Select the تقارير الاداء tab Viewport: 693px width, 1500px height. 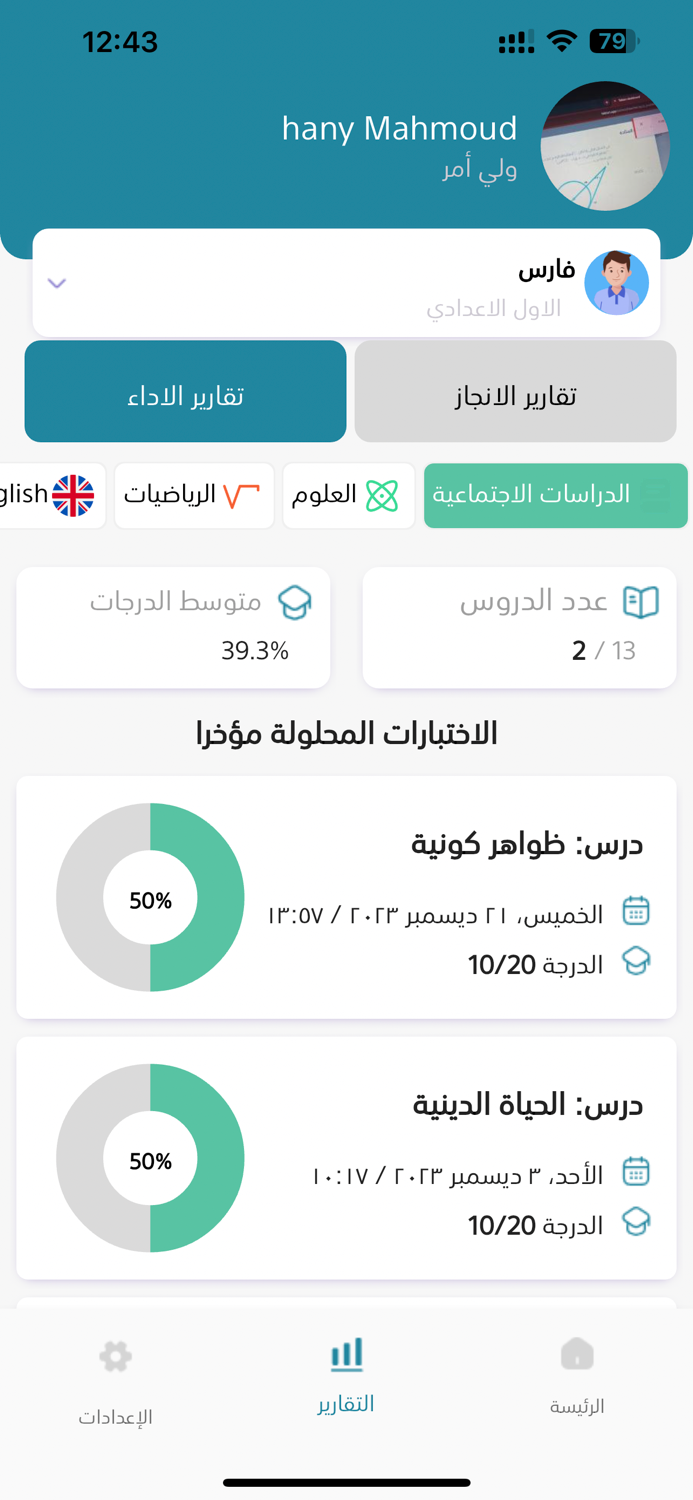click(185, 391)
